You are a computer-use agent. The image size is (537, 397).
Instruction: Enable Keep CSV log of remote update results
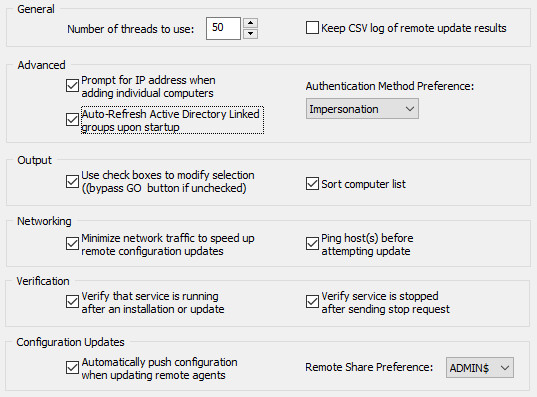312,28
